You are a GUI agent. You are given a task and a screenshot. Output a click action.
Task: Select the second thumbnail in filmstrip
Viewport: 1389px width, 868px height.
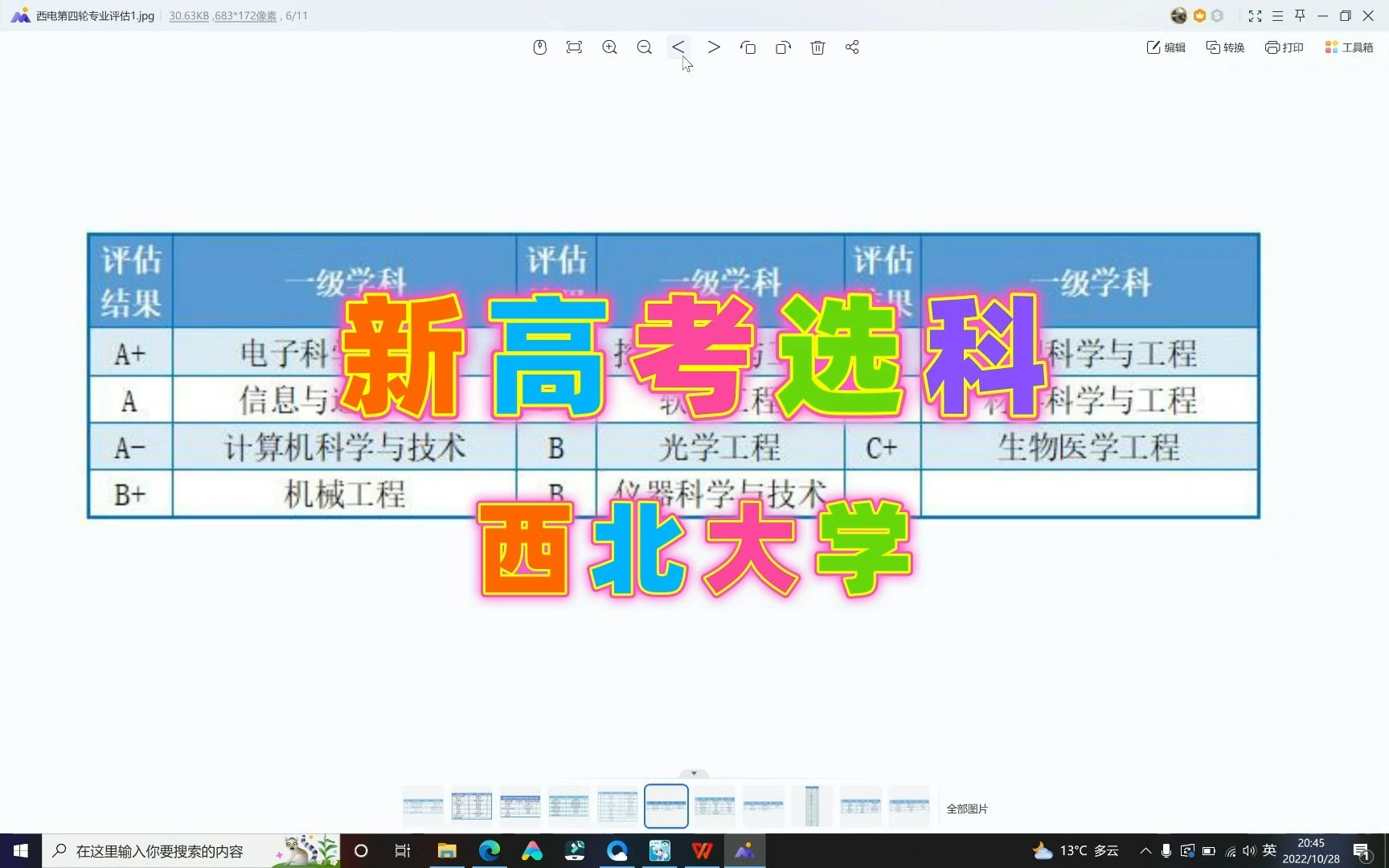click(472, 806)
